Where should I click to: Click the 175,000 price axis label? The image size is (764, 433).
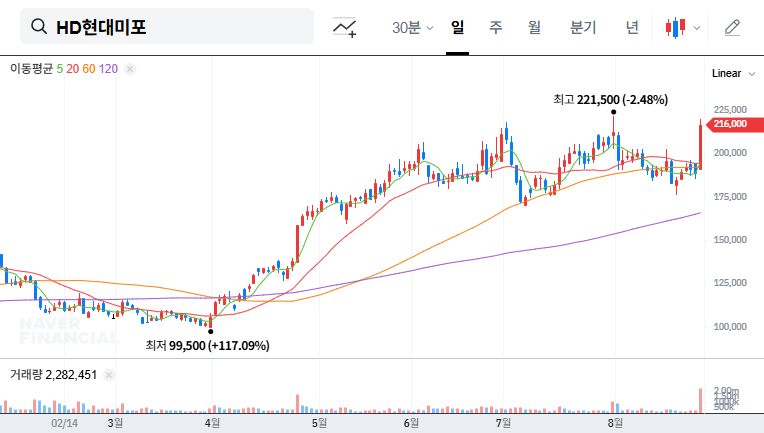pos(730,197)
